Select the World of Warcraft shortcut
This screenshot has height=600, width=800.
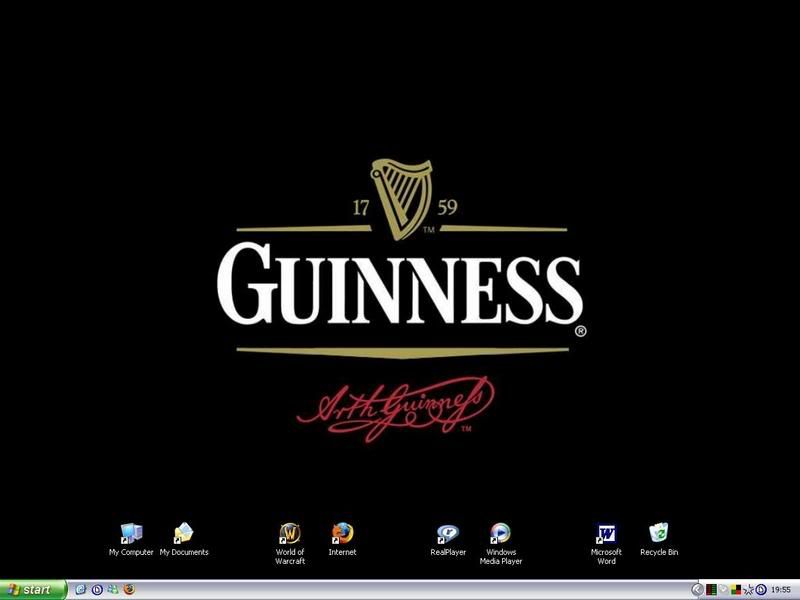(290, 544)
